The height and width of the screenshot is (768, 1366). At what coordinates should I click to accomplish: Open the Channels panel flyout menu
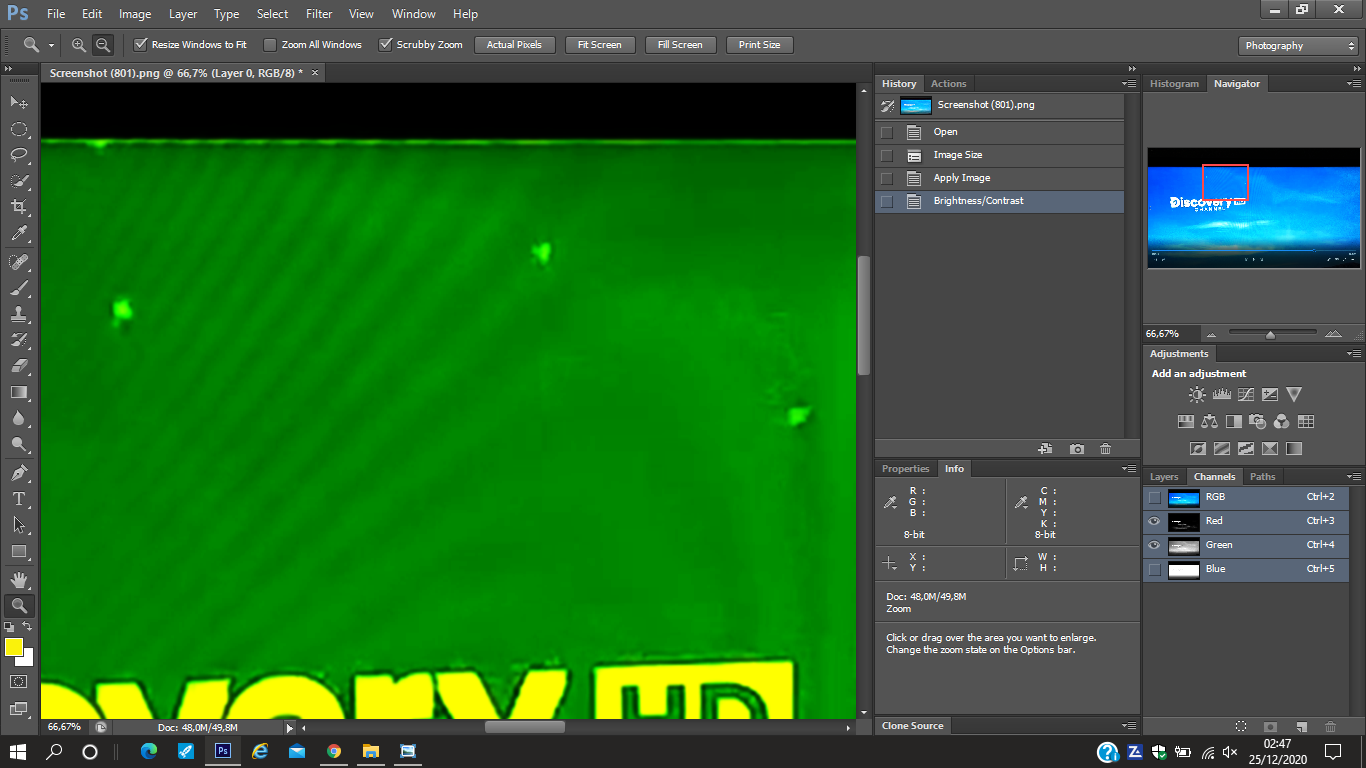[x=1354, y=477]
